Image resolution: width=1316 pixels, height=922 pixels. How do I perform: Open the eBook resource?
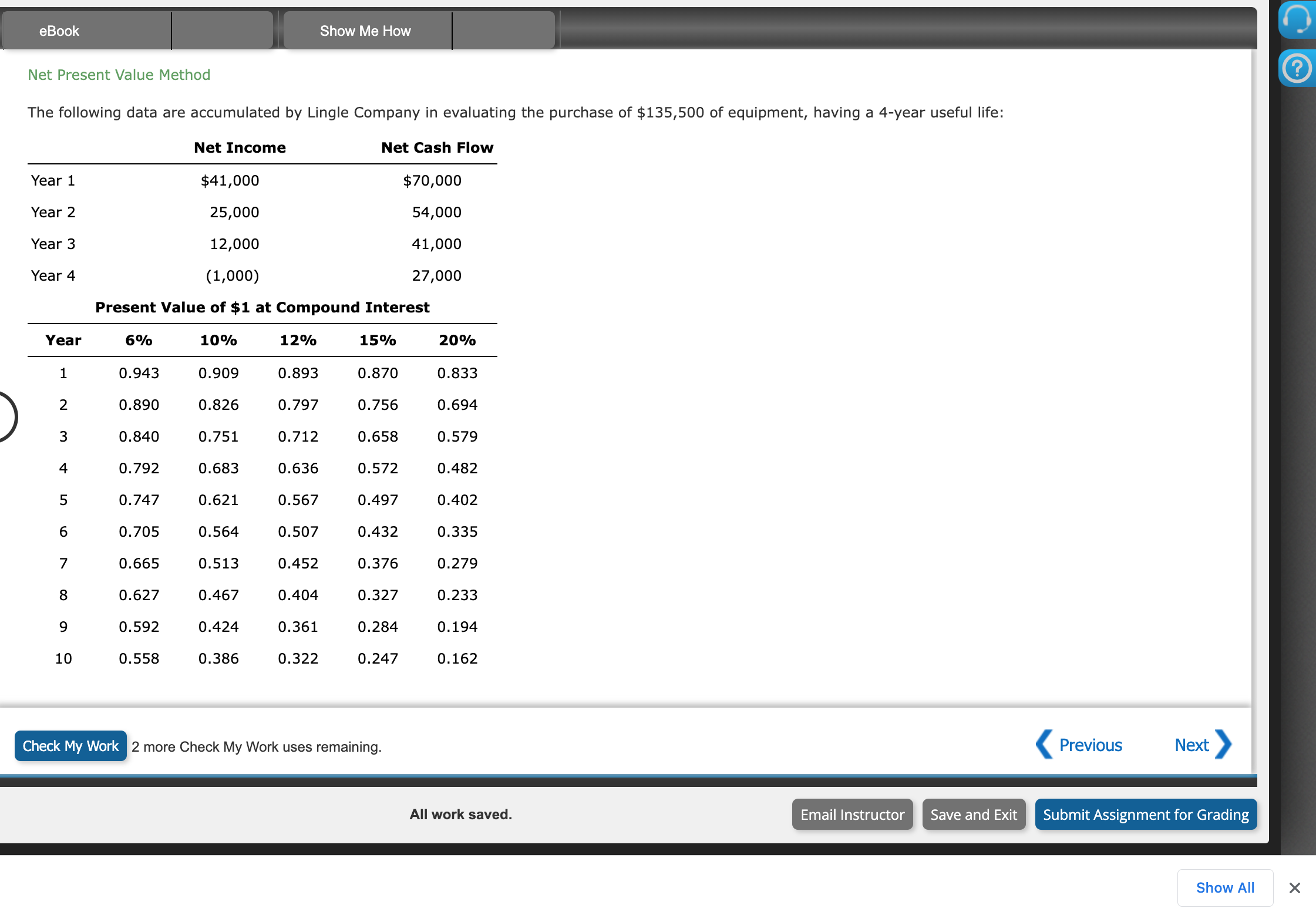click(x=59, y=31)
